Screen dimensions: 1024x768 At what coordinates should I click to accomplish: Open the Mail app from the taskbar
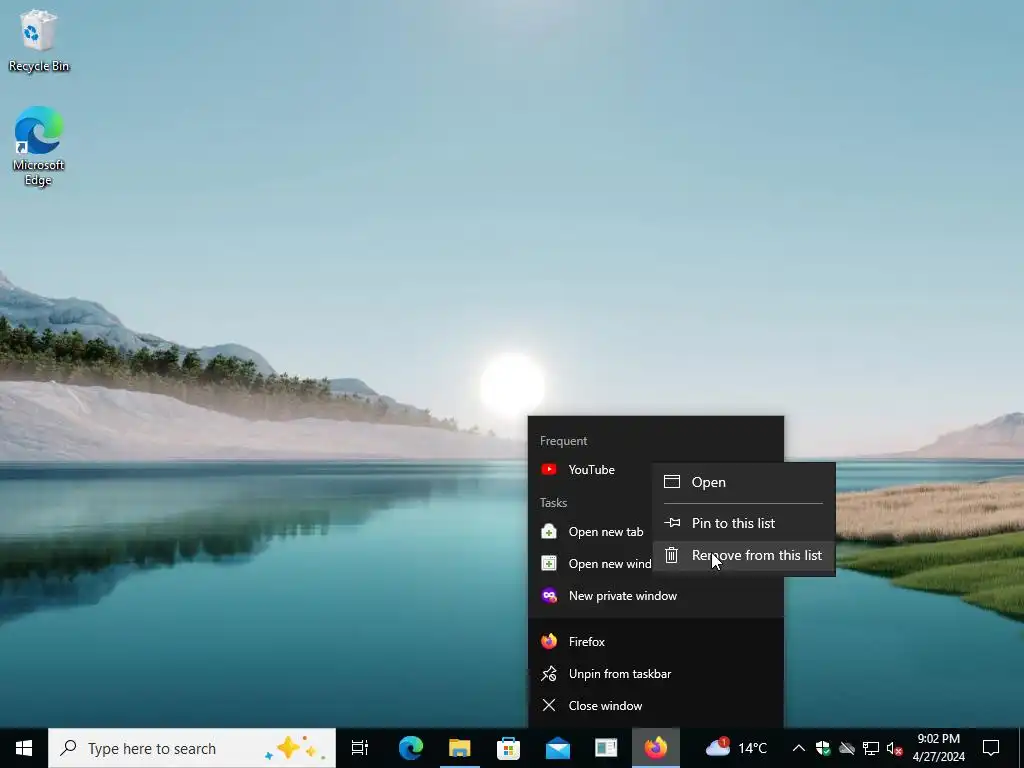pyautogui.click(x=558, y=748)
